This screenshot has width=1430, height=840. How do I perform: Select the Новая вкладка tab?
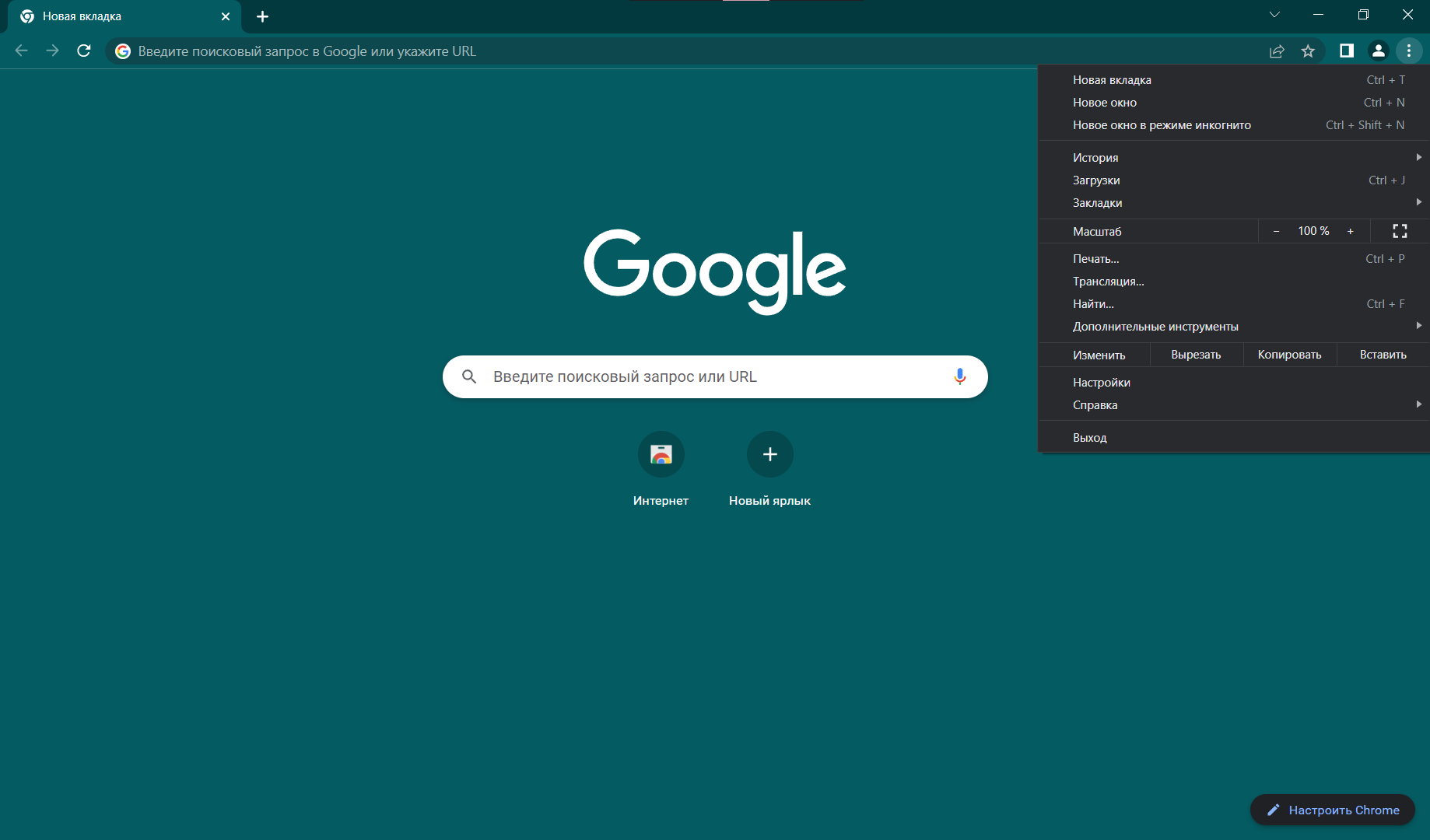tap(124, 16)
